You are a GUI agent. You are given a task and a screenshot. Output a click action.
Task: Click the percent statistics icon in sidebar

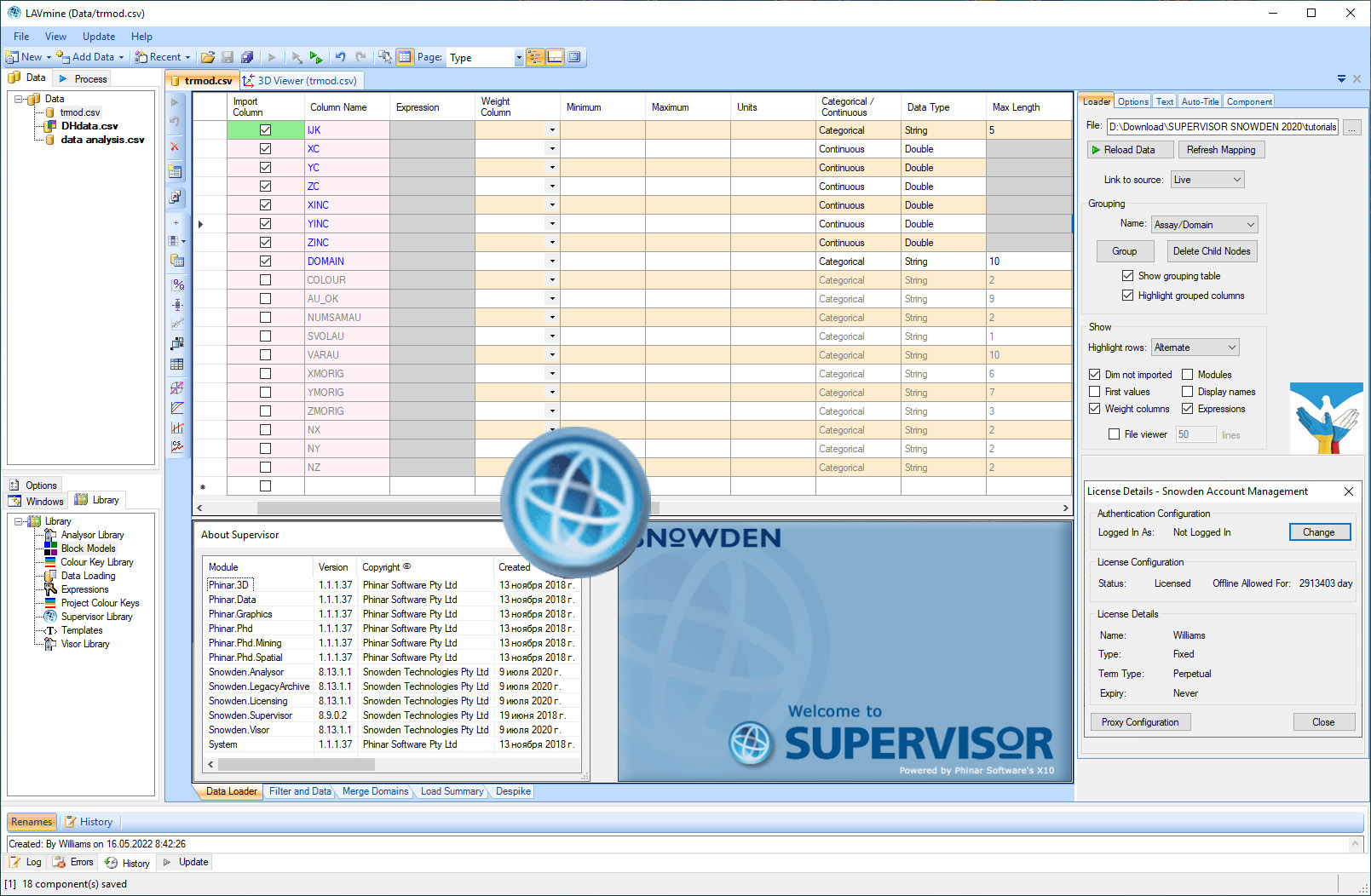tap(177, 284)
